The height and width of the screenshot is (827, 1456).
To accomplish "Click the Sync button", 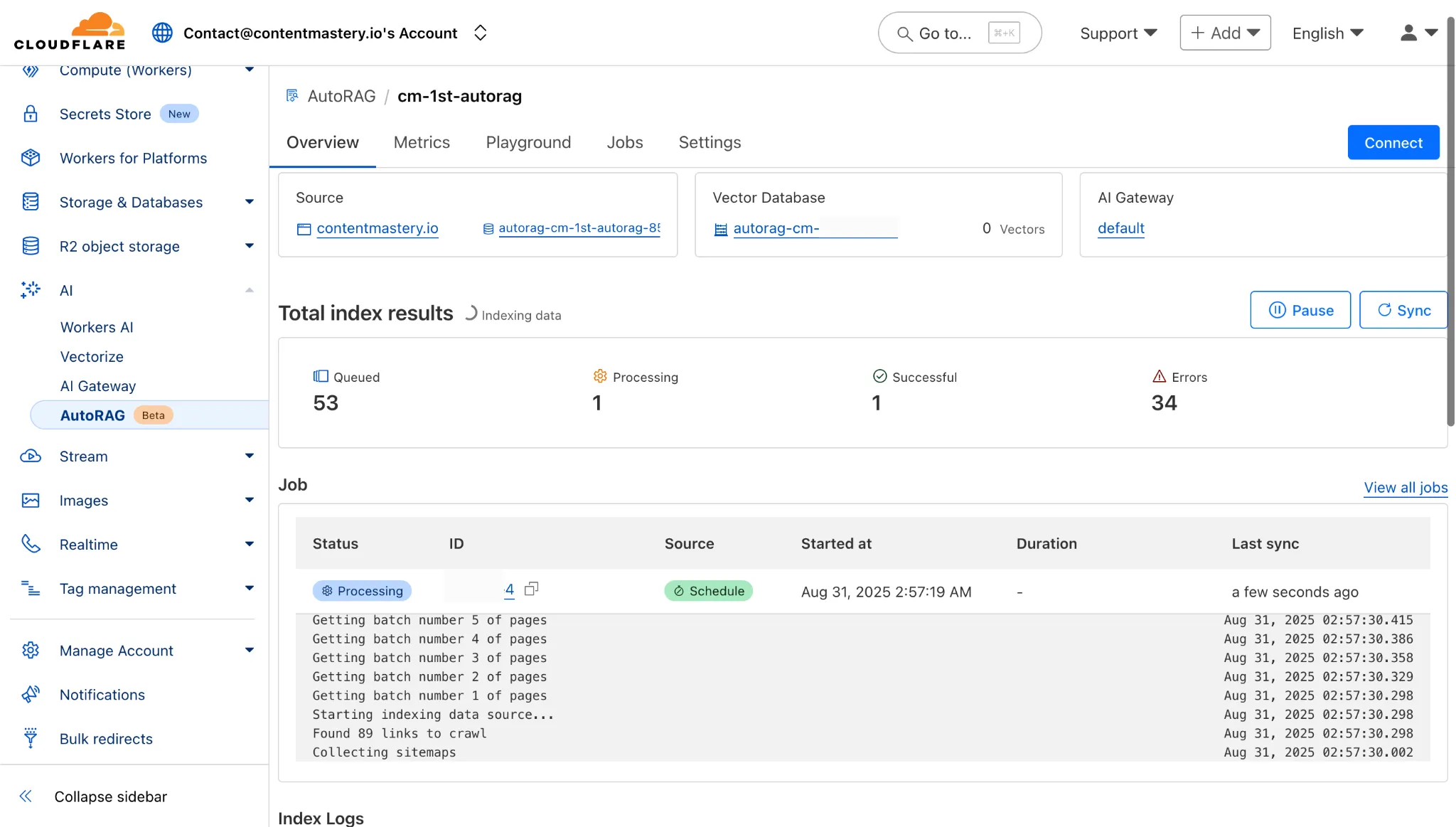I will [1403, 310].
